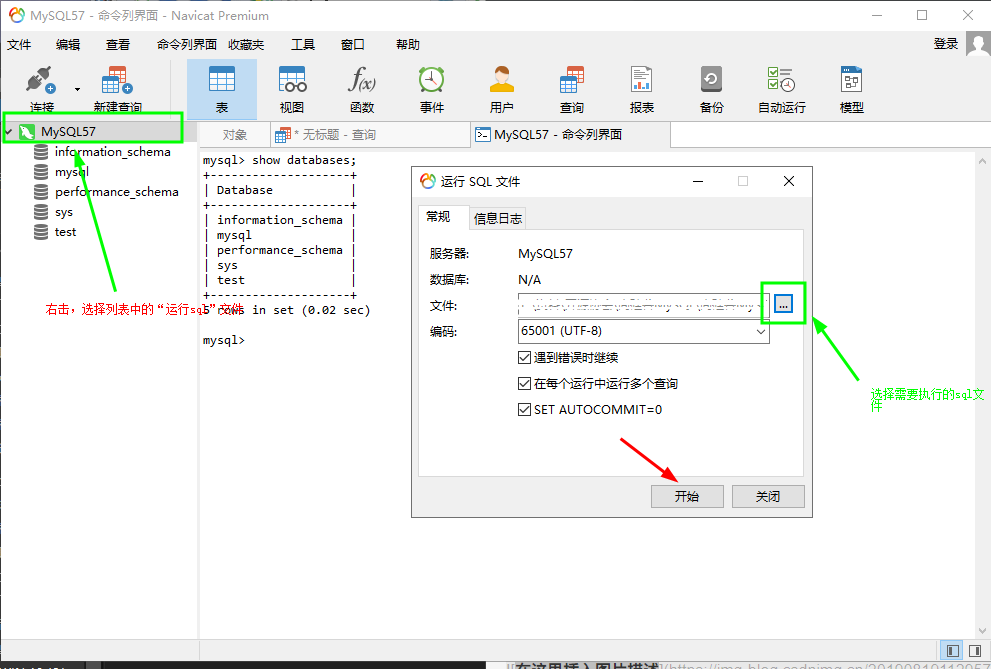Open the 窗口 menu
Screen dimensions: 991x669
(353, 45)
